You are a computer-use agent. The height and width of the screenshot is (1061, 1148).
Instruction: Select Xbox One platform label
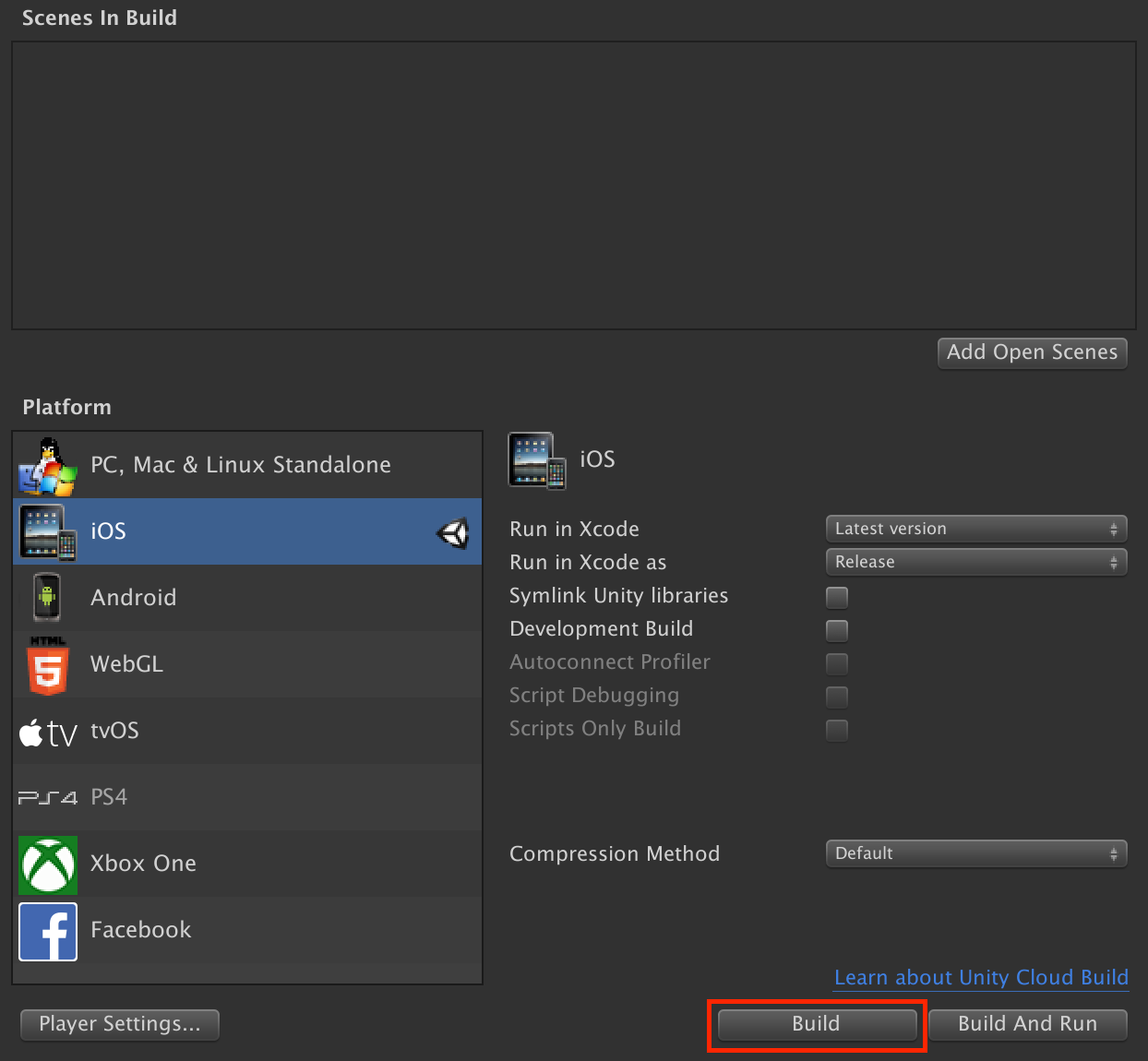(143, 864)
